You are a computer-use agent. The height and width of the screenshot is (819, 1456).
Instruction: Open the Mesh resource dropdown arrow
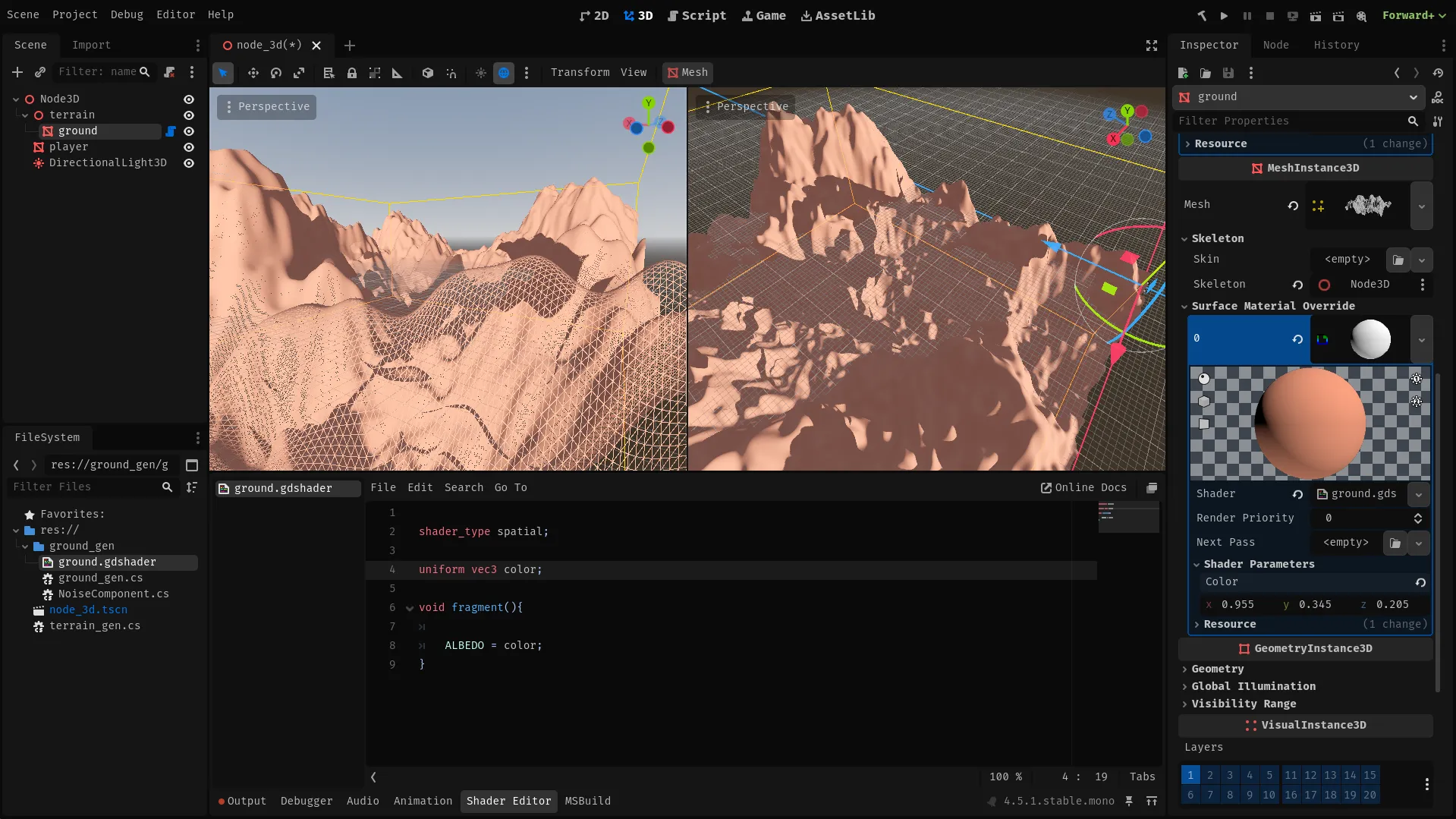coord(1420,206)
